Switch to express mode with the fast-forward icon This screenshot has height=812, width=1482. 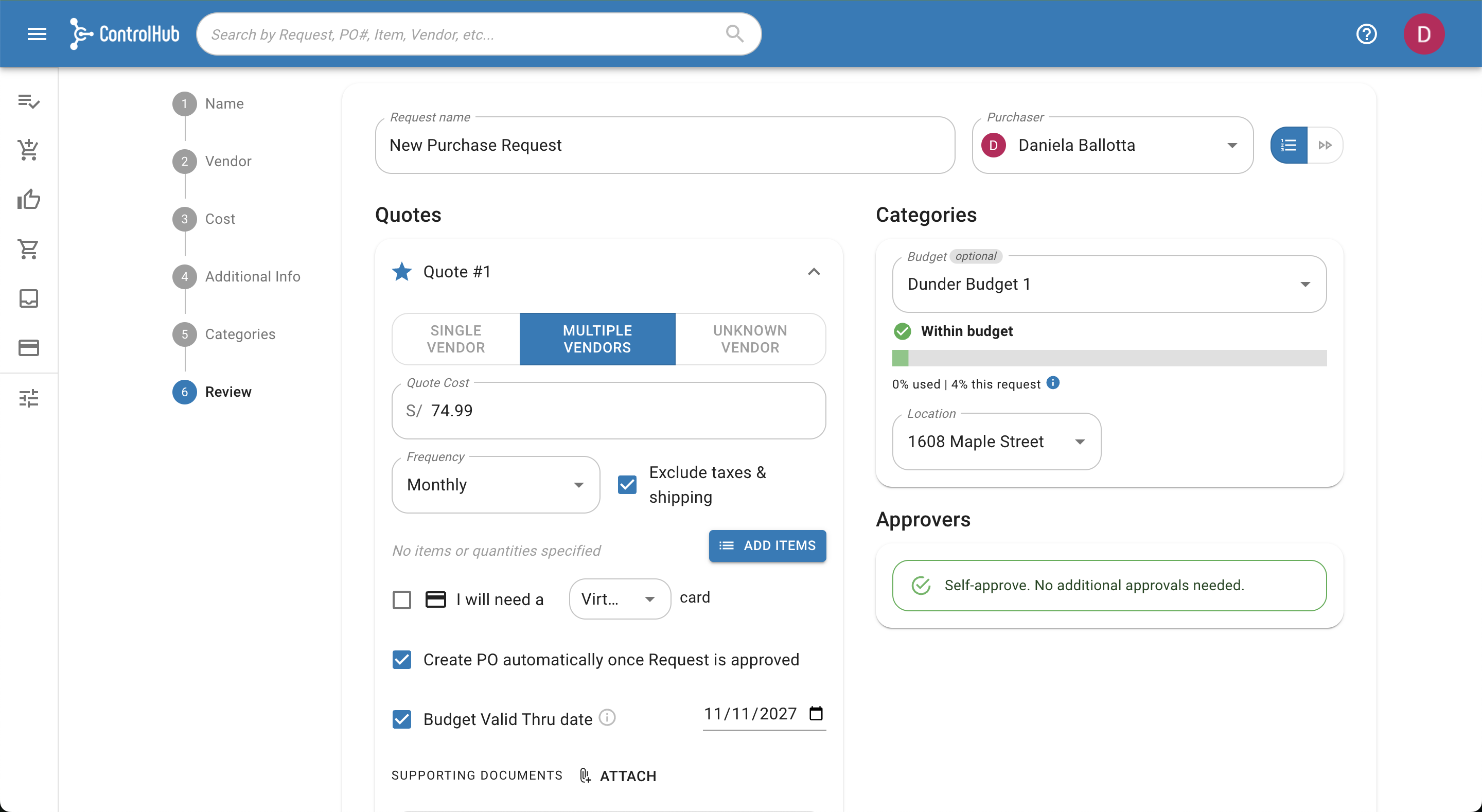click(x=1326, y=145)
